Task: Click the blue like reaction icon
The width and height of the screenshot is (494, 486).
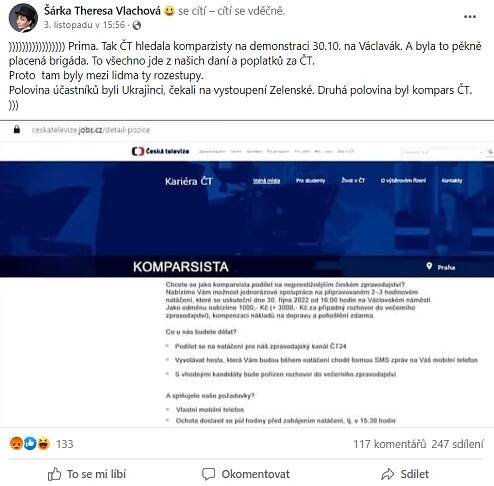Action: pos(30,443)
